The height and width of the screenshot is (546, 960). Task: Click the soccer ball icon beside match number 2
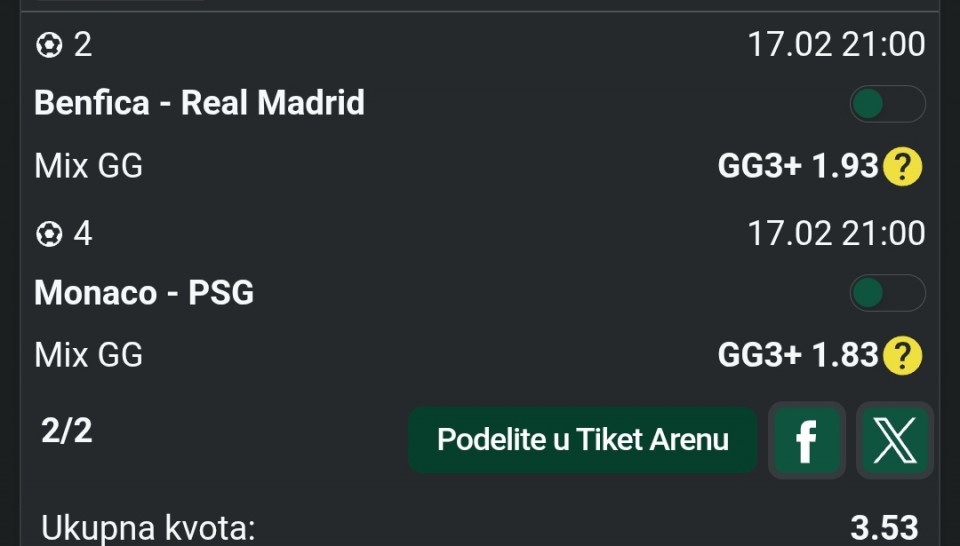(x=49, y=45)
